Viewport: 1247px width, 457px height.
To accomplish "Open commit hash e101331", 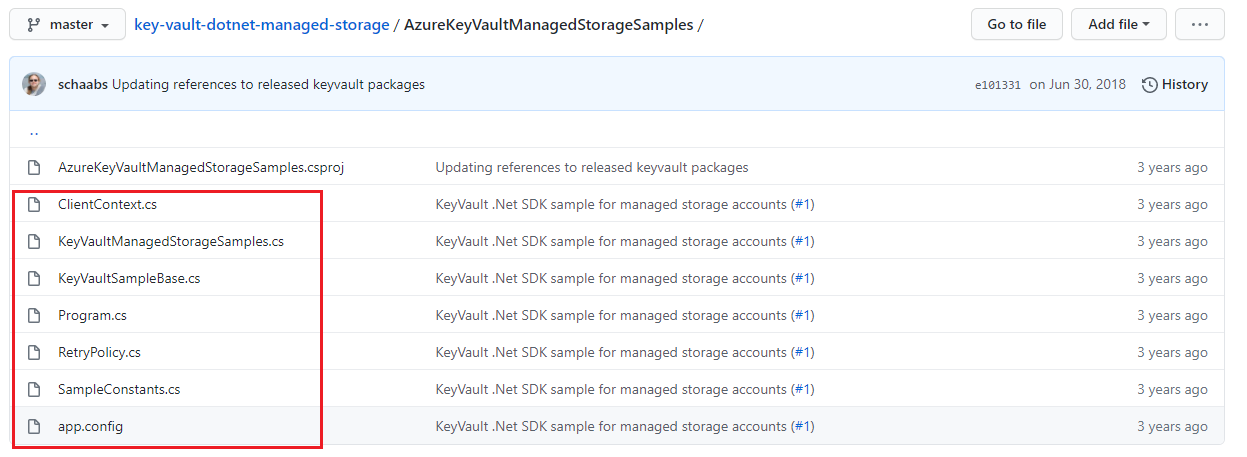I will [997, 86].
